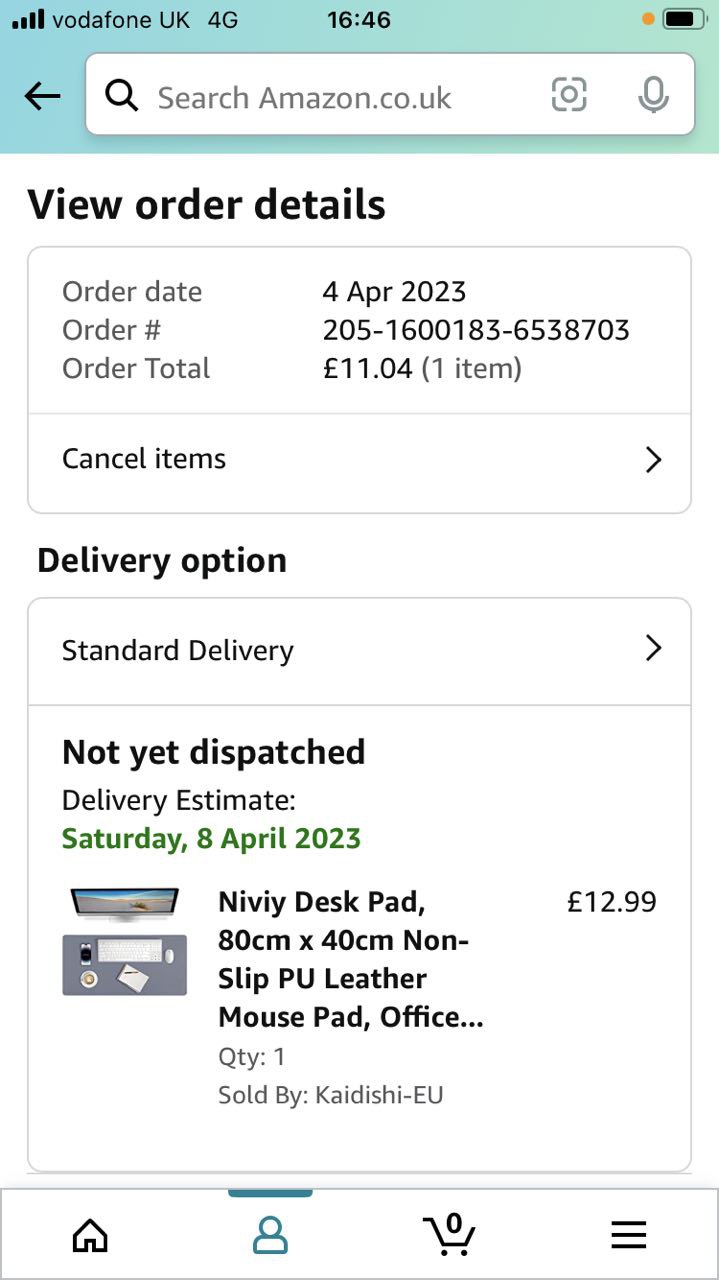Tap the £12.99 item price
This screenshot has height=1280, width=719.
611,902
